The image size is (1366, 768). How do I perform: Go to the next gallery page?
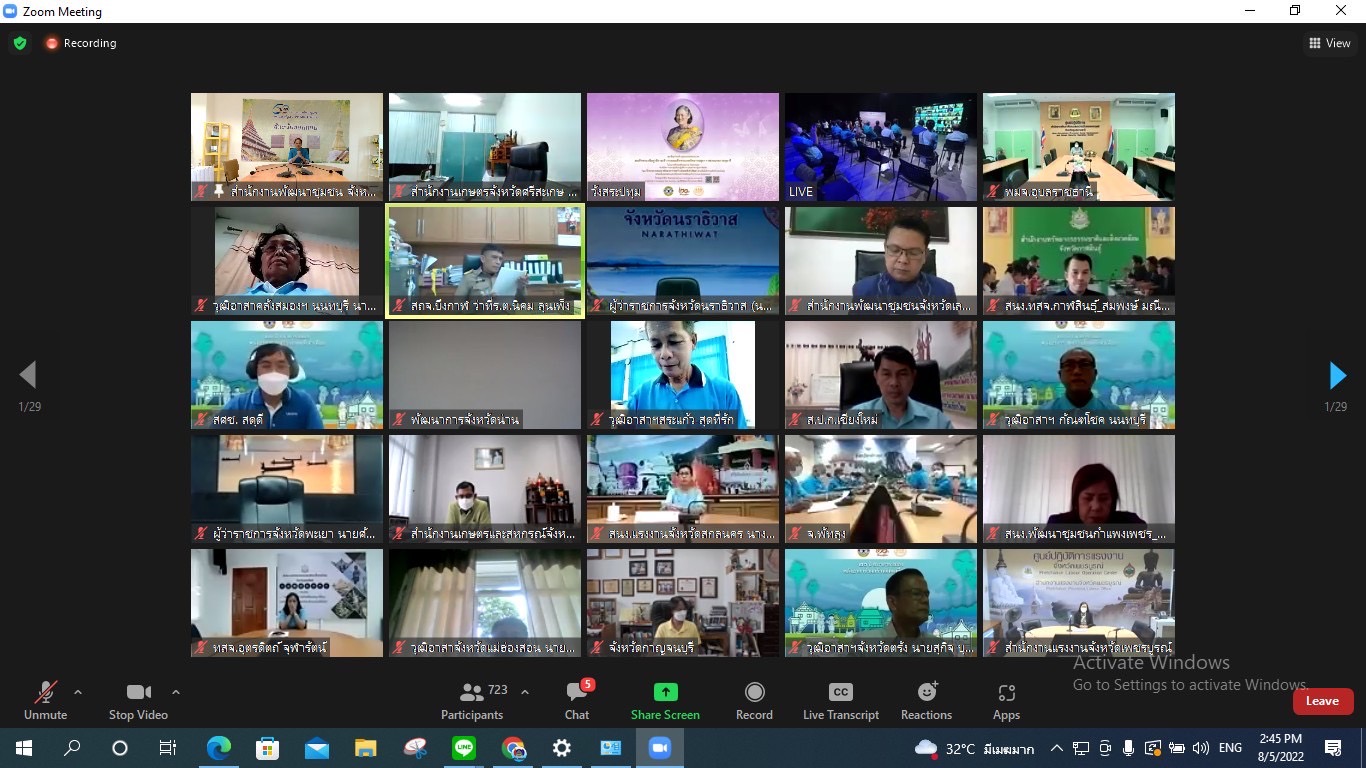click(1337, 375)
